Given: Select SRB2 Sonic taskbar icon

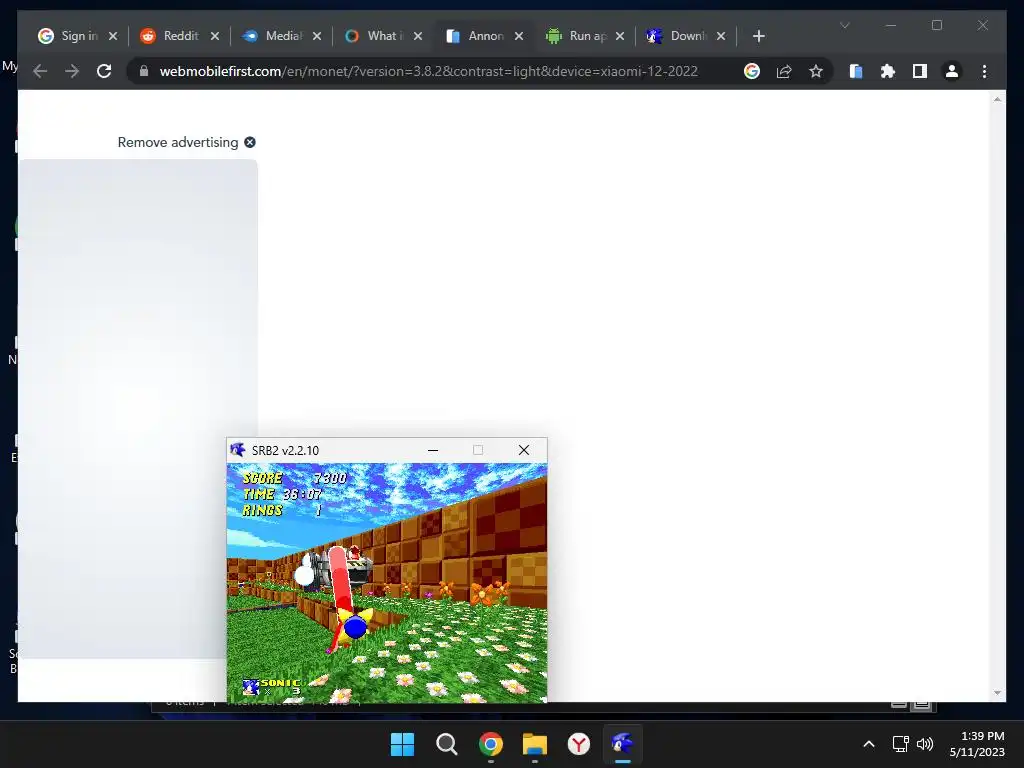Looking at the screenshot, I should point(622,744).
